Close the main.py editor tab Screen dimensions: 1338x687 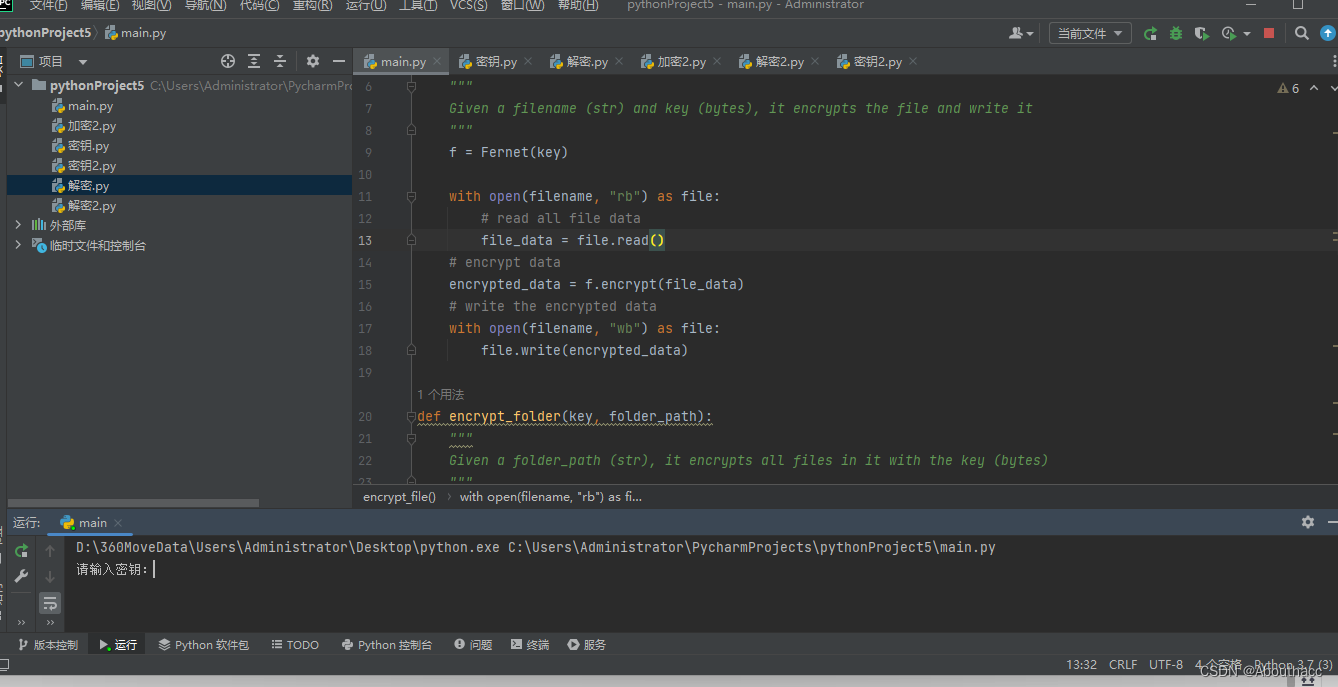pyautogui.click(x=436, y=62)
